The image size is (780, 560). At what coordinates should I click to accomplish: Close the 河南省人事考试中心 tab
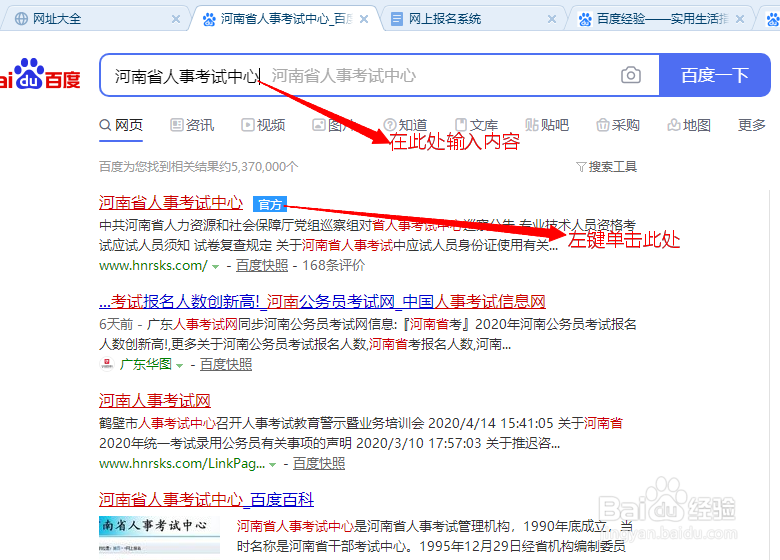tap(364, 19)
